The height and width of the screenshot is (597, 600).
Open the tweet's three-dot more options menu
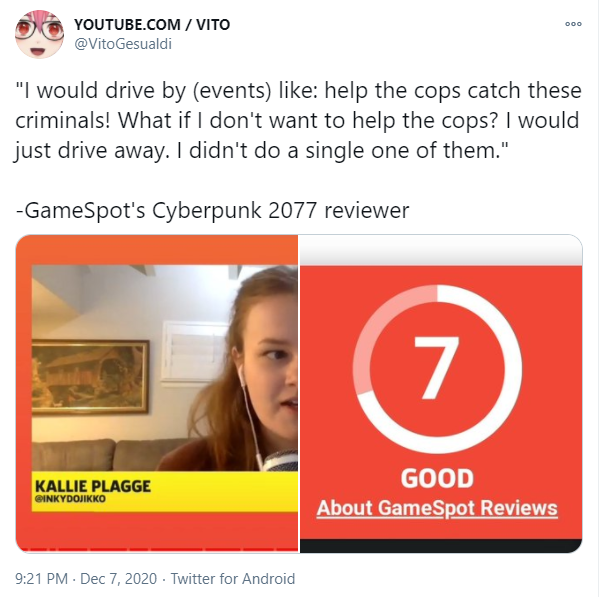(x=573, y=24)
